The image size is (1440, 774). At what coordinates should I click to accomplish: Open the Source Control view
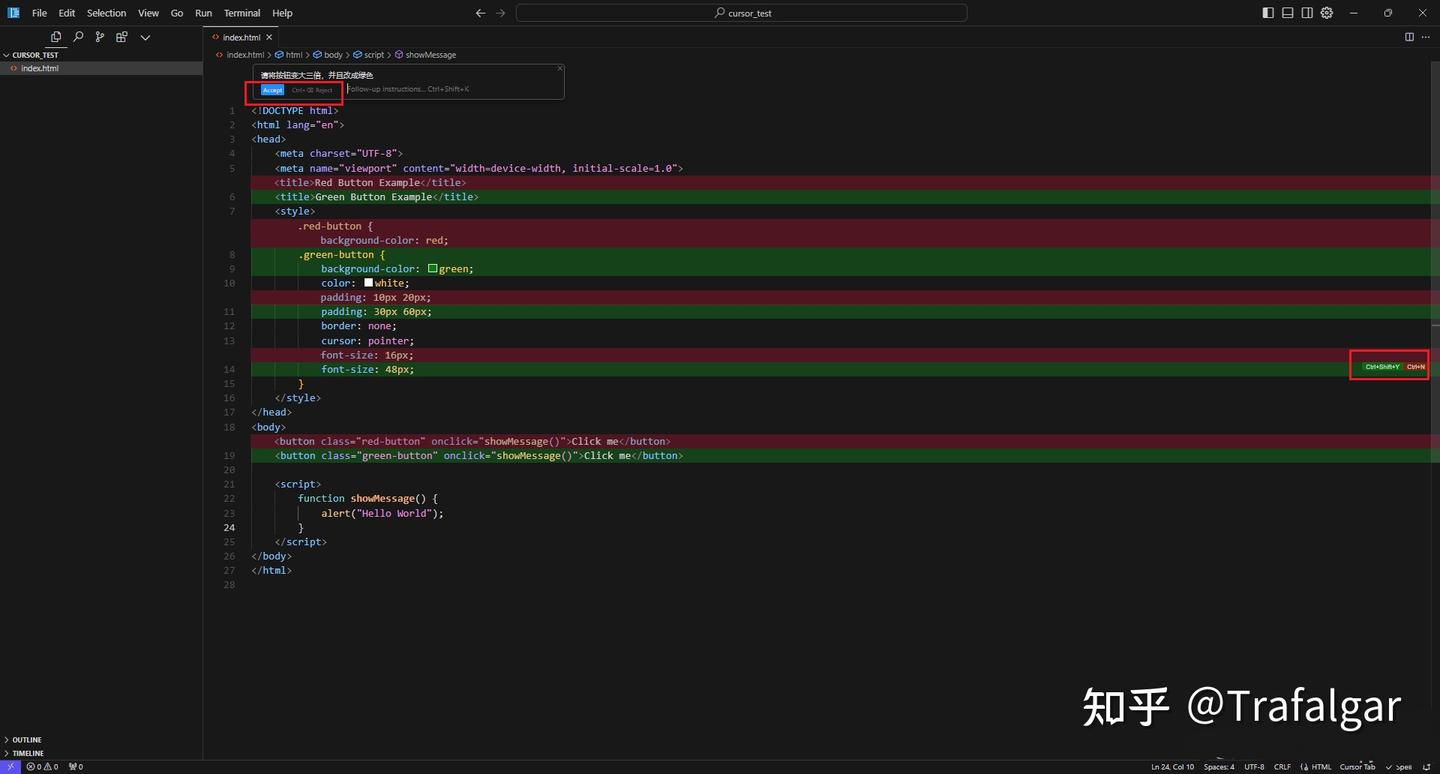pos(100,37)
